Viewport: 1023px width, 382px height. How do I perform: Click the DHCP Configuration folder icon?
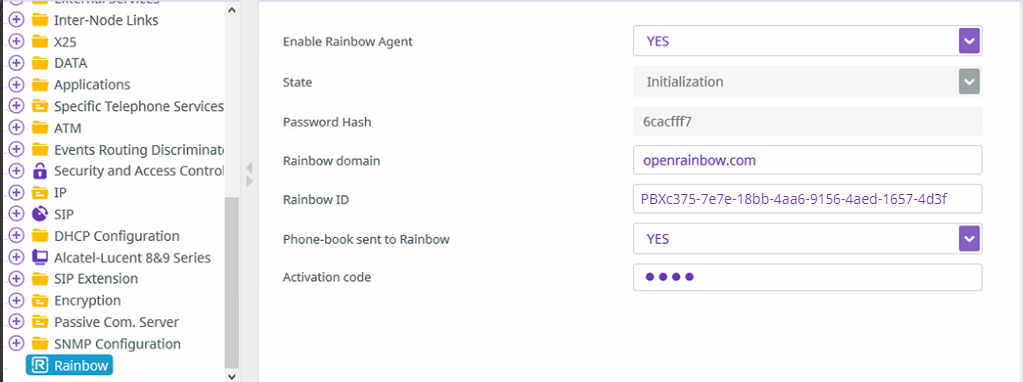pyautogui.click(x=40, y=235)
